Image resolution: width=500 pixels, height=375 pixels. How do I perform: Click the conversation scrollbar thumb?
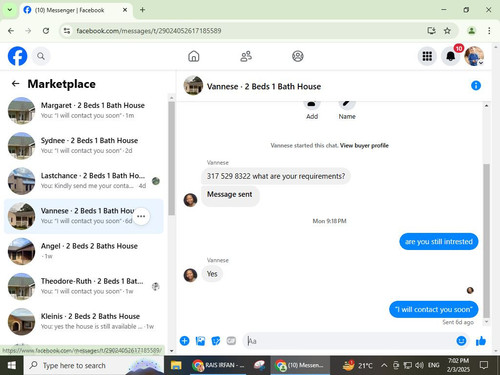486,241
